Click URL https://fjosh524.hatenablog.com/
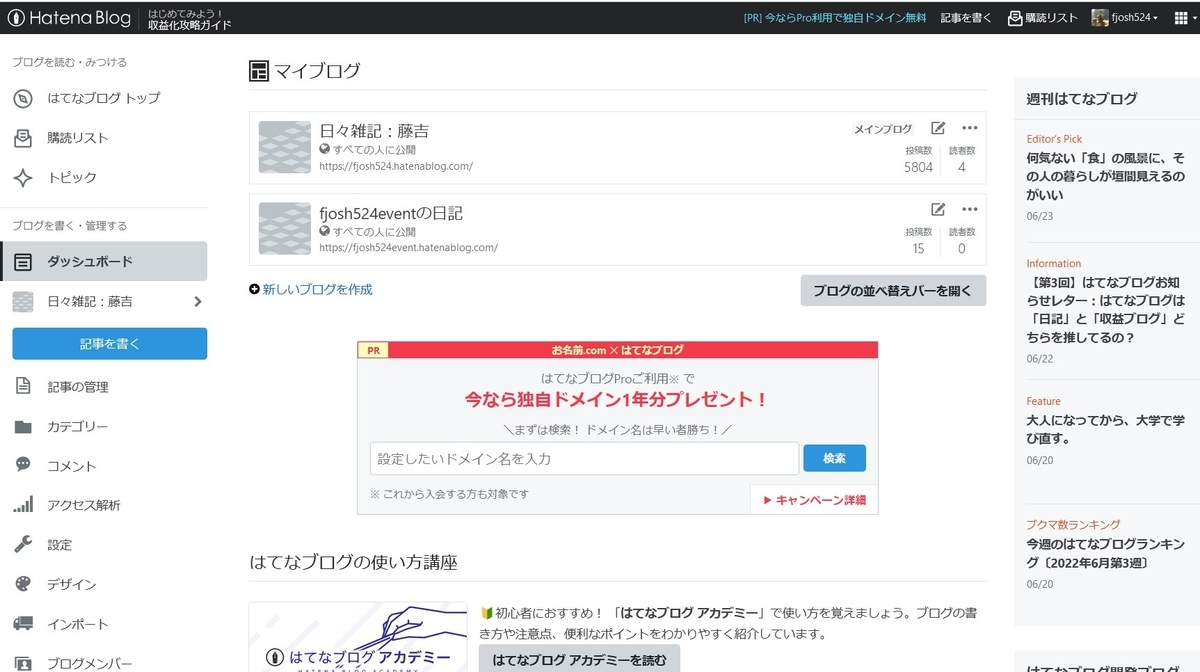Image resolution: width=1200 pixels, height=672 pixels. [396, 166]
